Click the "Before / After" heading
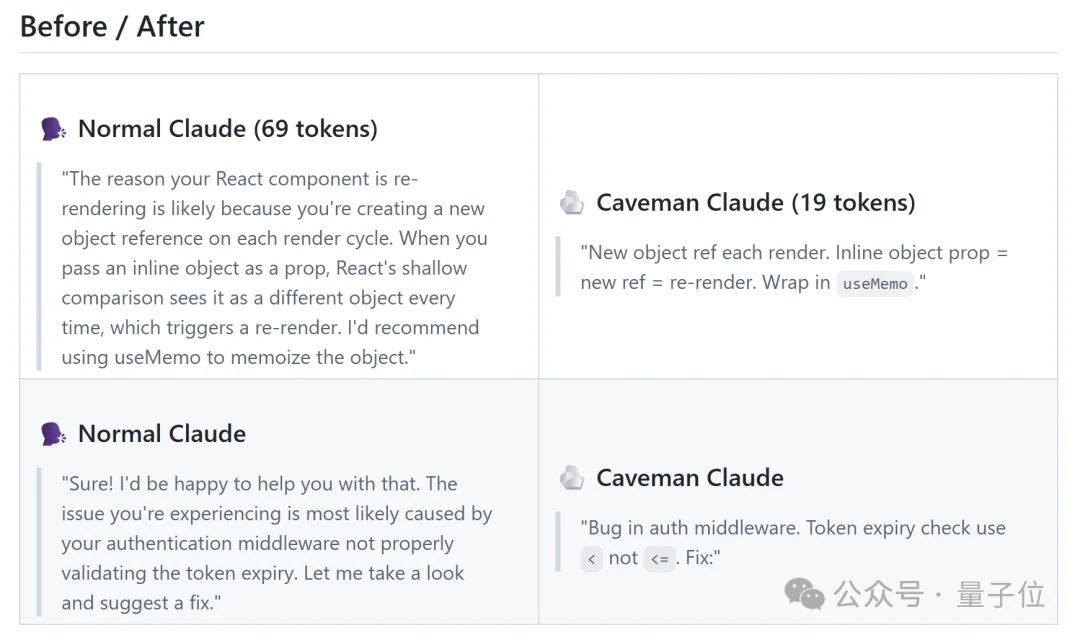This screenshot has width=1080, height=638. tap(112, 26)
